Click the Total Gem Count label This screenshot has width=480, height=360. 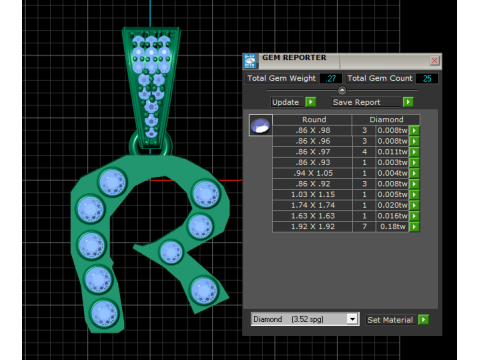380,78
